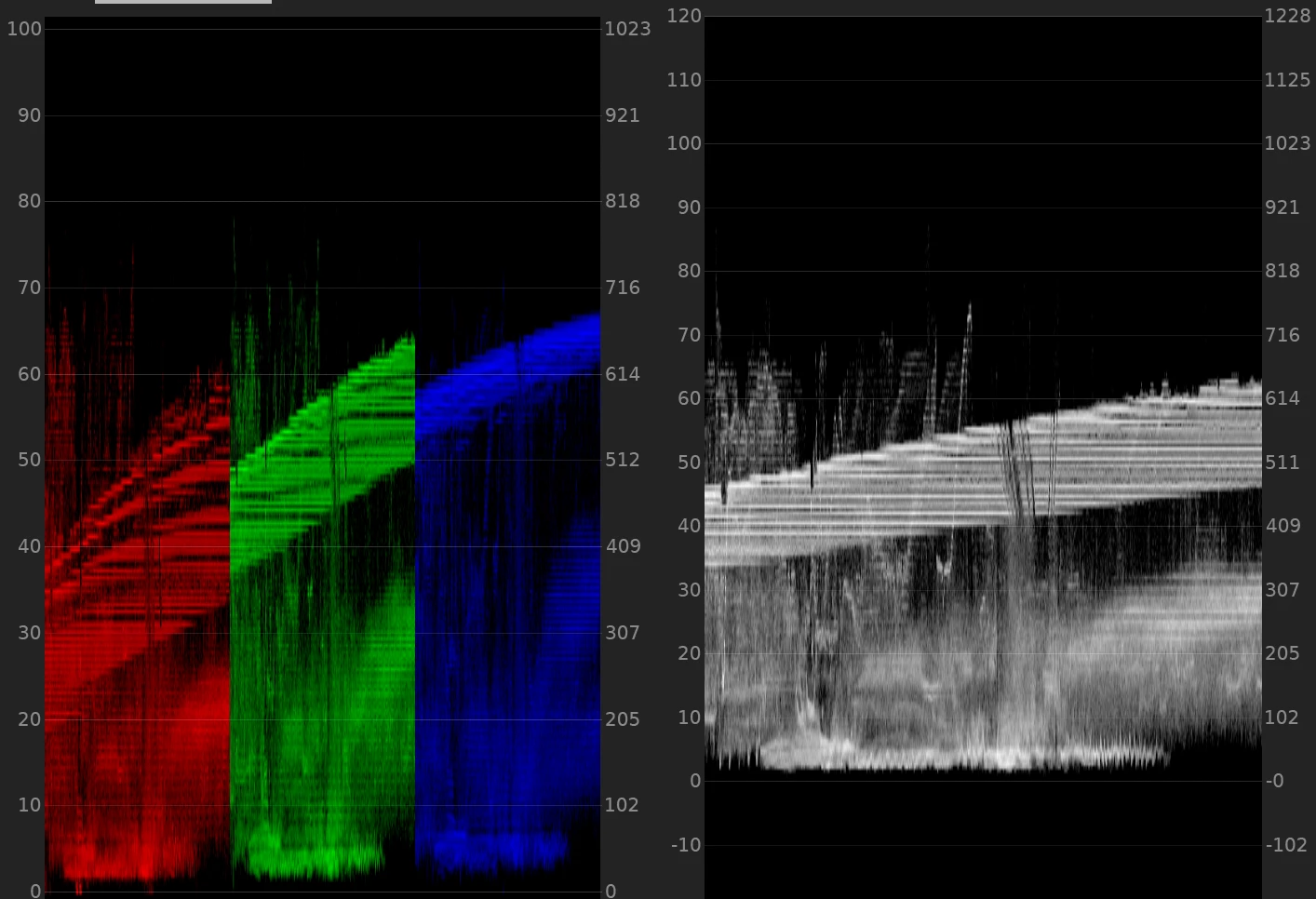The image size is (1316, 899).
Task: Select the 120 label on waveform scale
Action: [x=684, y=16]
